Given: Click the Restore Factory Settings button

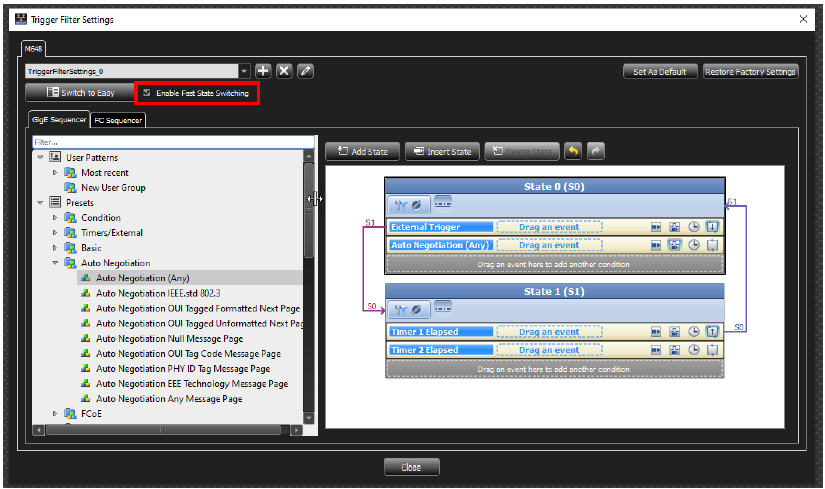Looking at the screenshot, I should (x=750, y=72).
